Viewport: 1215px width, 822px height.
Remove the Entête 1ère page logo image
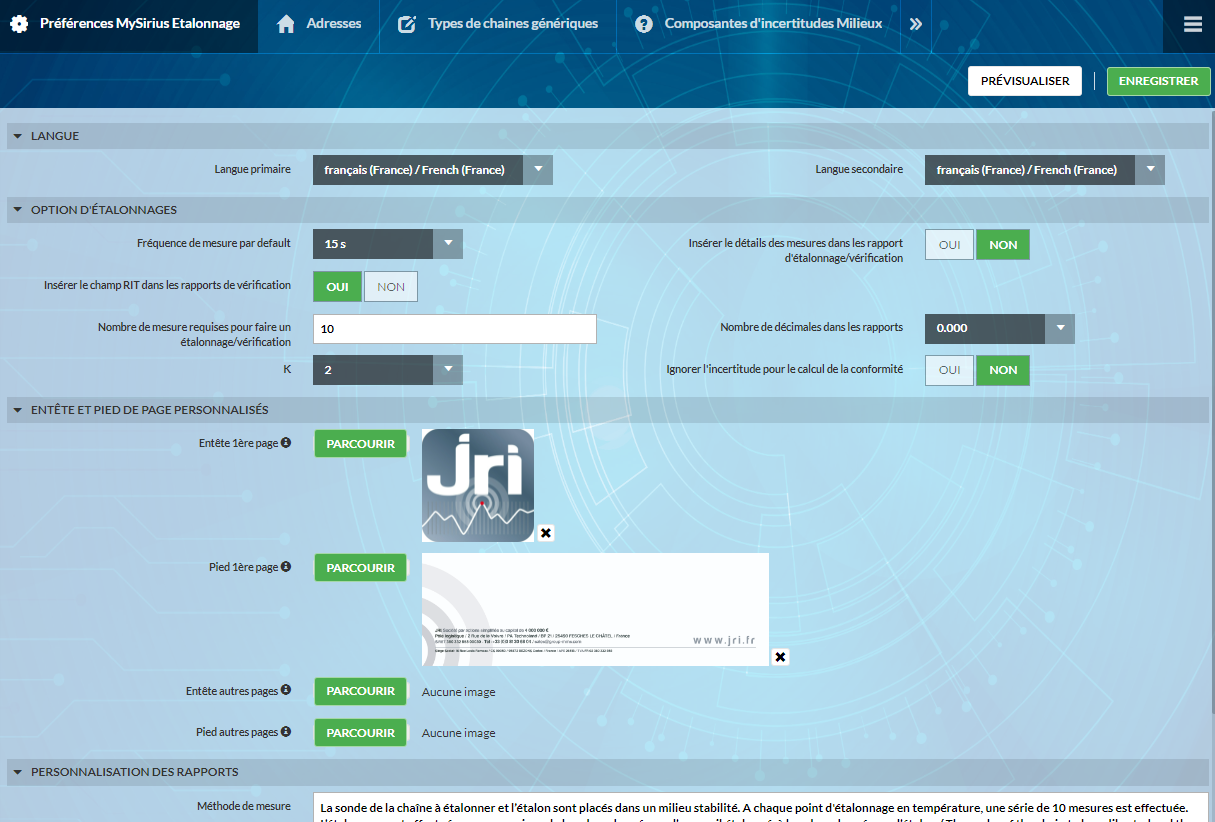click(x=546, y=533)
